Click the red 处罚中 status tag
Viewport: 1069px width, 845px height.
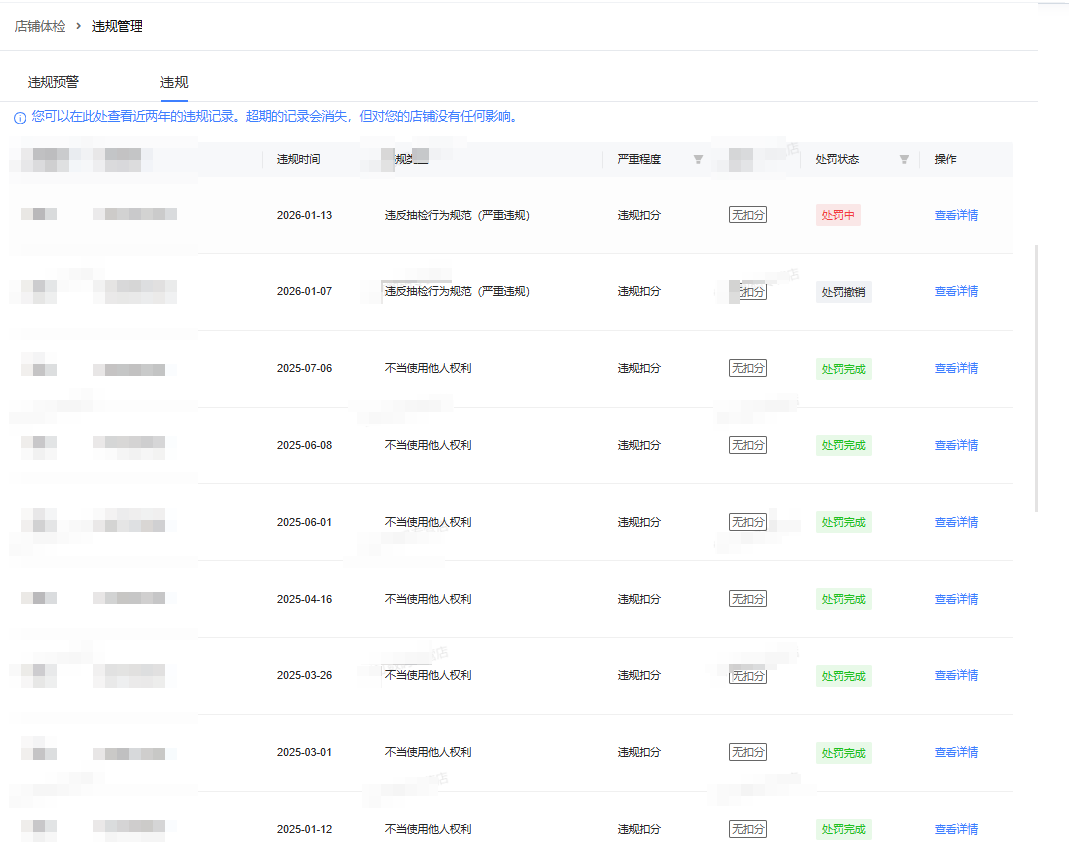pyautogui.click(x=838, y=215)
